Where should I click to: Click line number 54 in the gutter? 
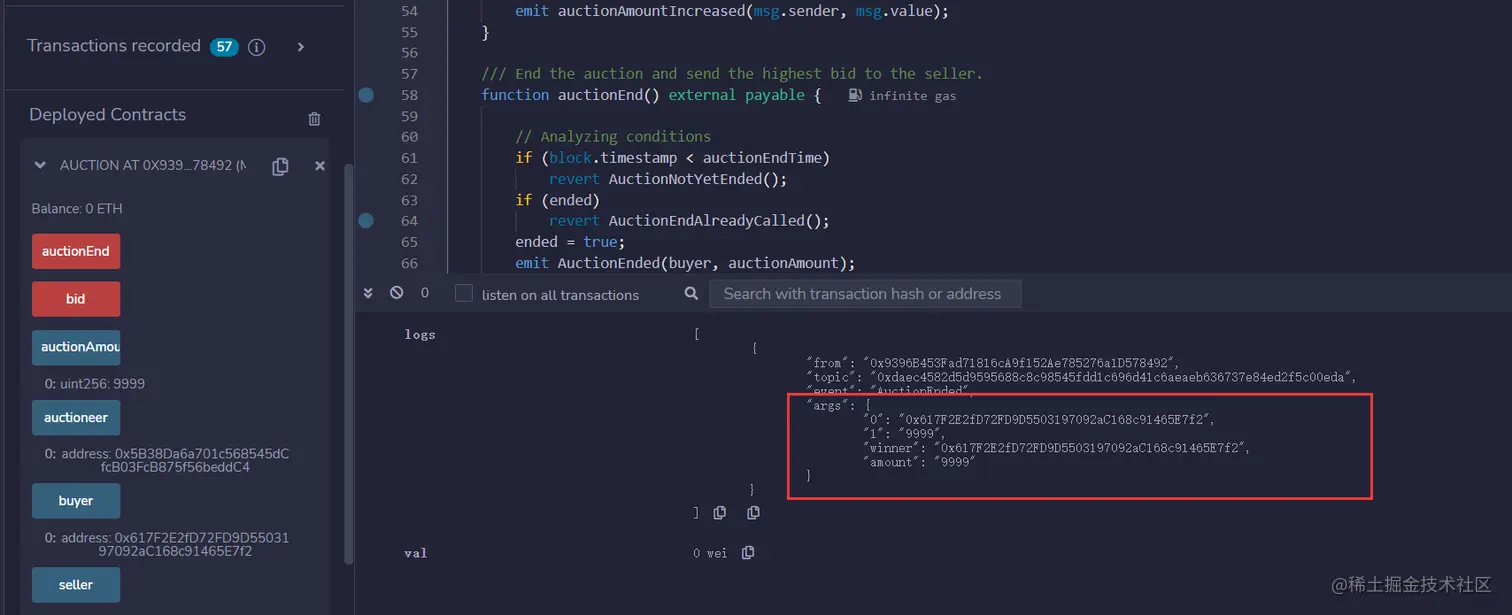coord(408,11)
